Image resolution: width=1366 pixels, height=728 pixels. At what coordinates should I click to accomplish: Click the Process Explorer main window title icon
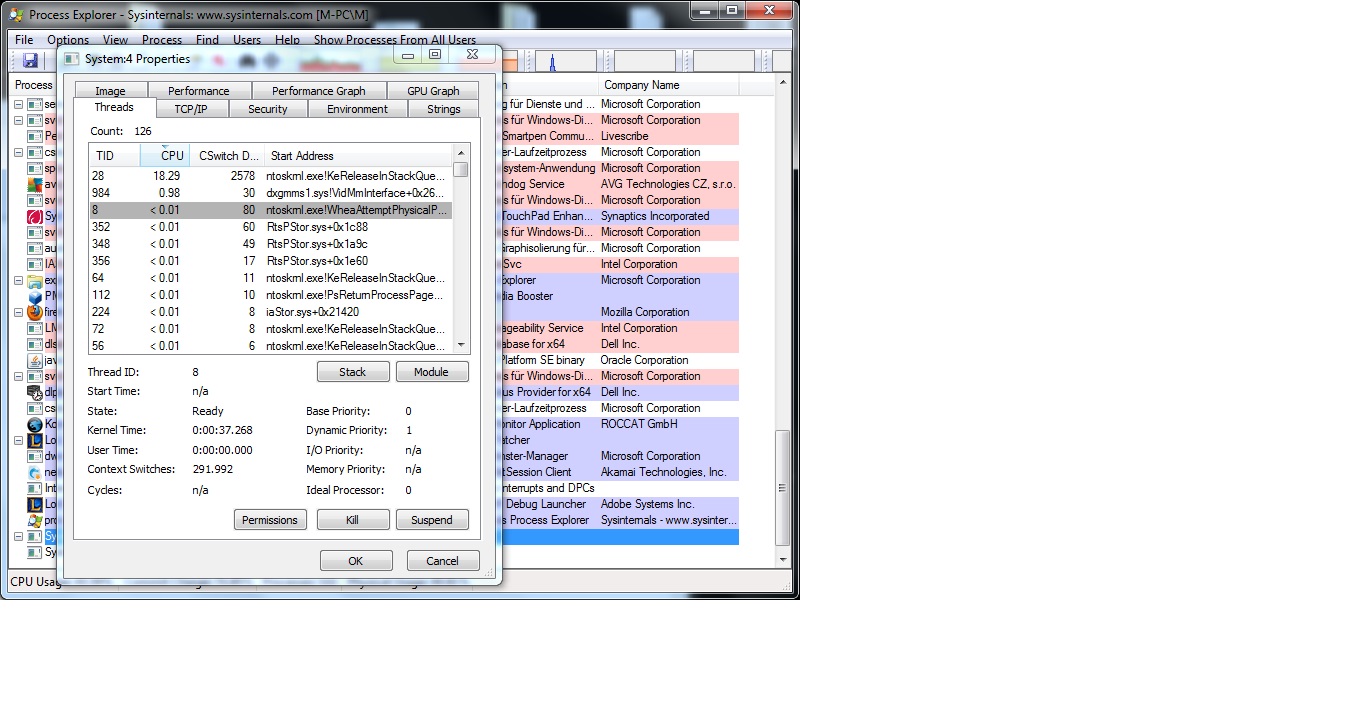point(16,14)
